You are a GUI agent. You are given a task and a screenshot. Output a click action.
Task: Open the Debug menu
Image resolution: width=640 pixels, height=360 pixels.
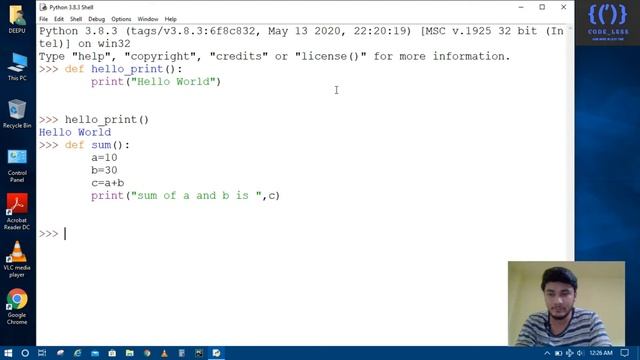tap(97, 19)
